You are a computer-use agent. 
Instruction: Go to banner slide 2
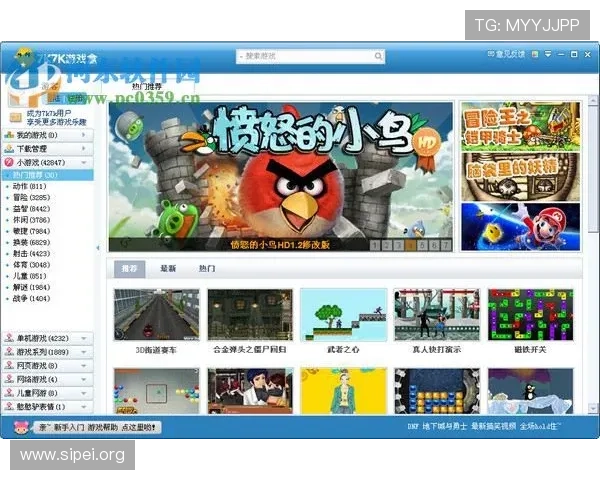(386, 245)
